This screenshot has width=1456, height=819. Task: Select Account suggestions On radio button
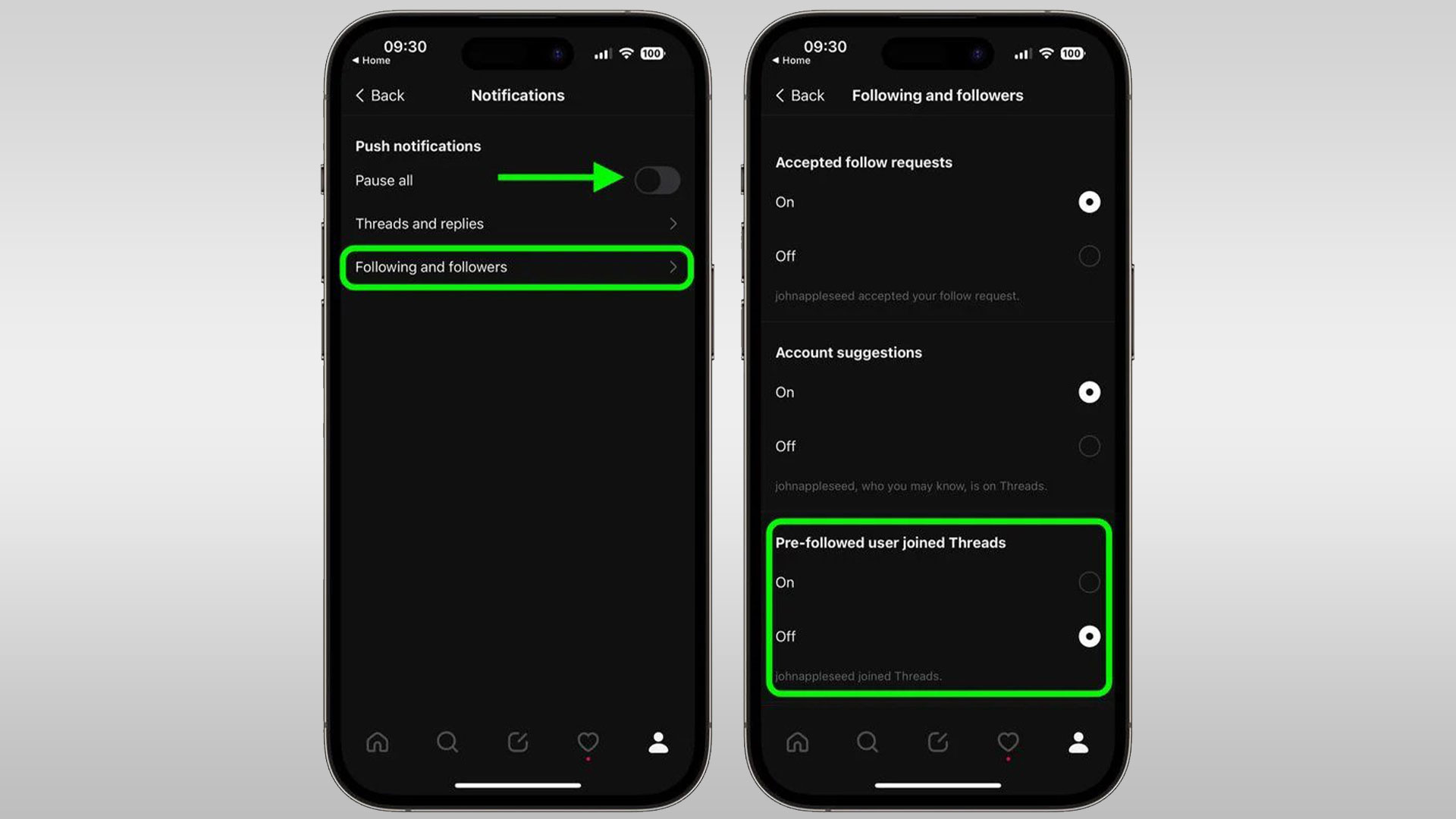point(1089,392)
